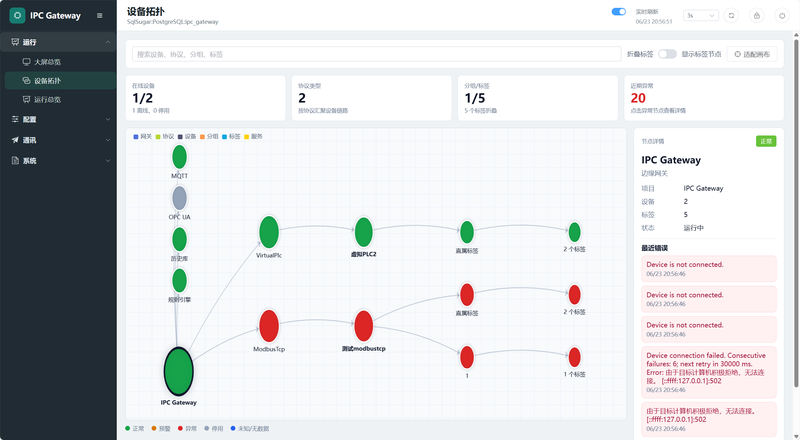Click the search devices input field

tap(377, 54)
